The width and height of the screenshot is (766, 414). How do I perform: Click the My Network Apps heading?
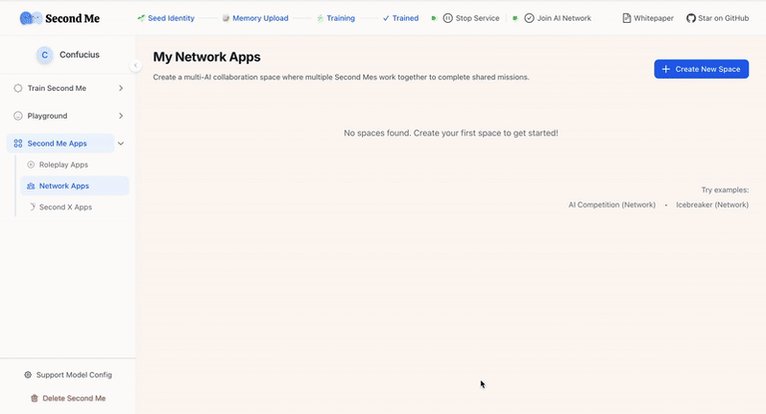(x=207, y=57)
